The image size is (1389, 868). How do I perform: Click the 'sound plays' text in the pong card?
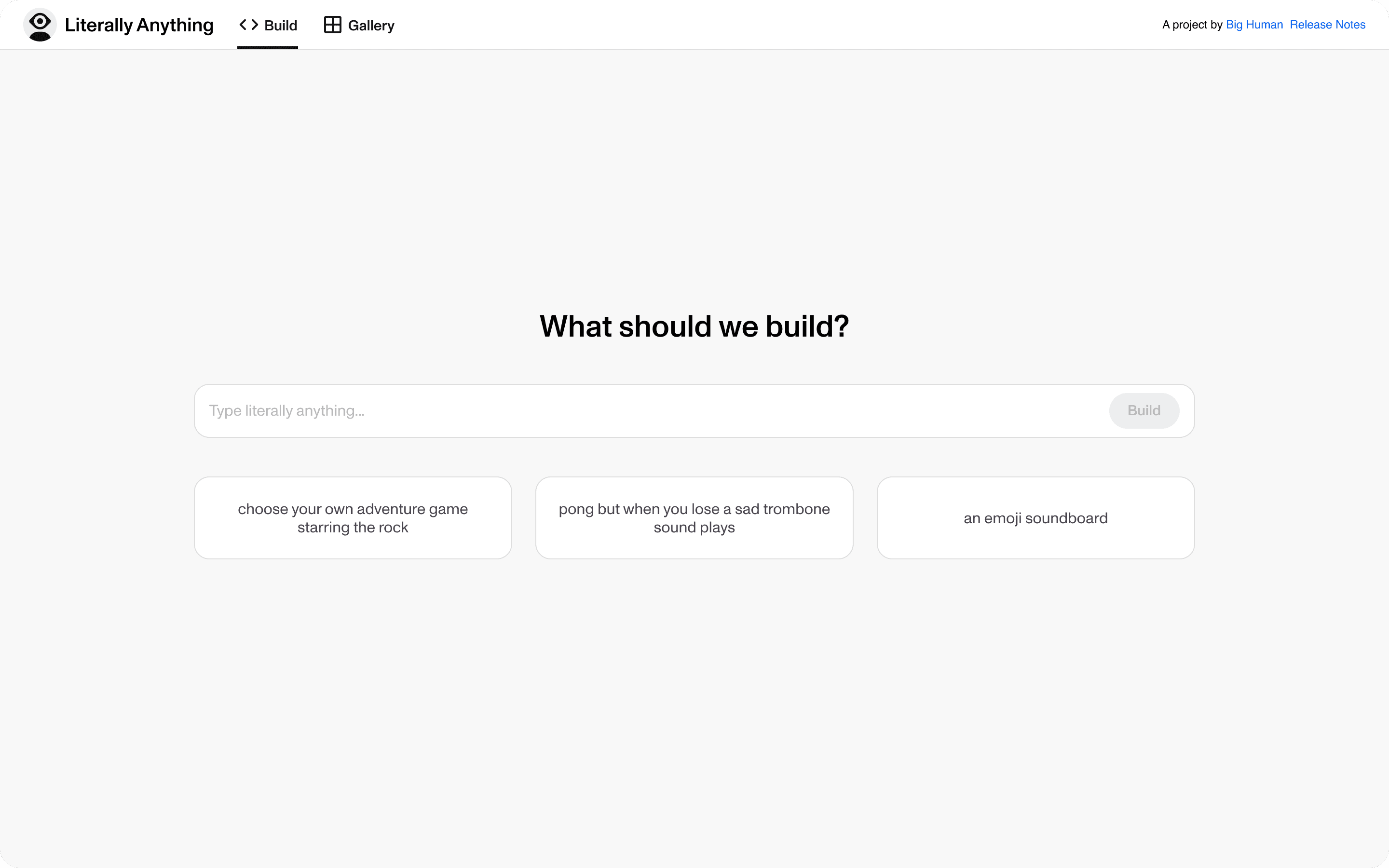click(694, 527)
